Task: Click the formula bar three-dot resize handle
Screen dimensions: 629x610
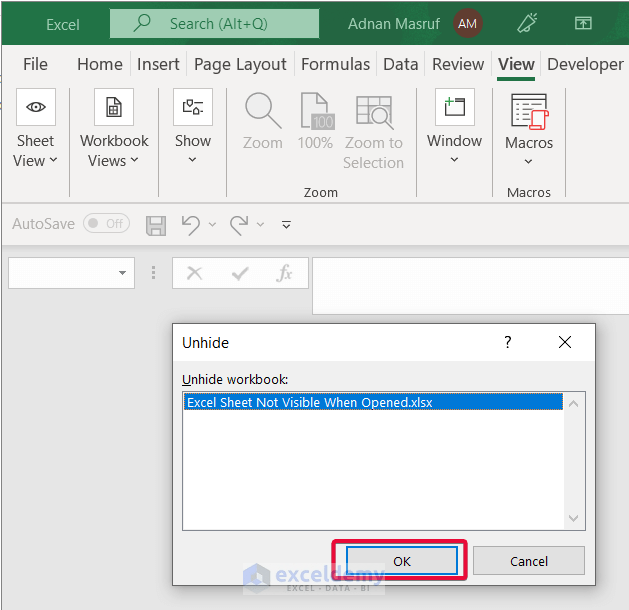Action: pos(153,273)
